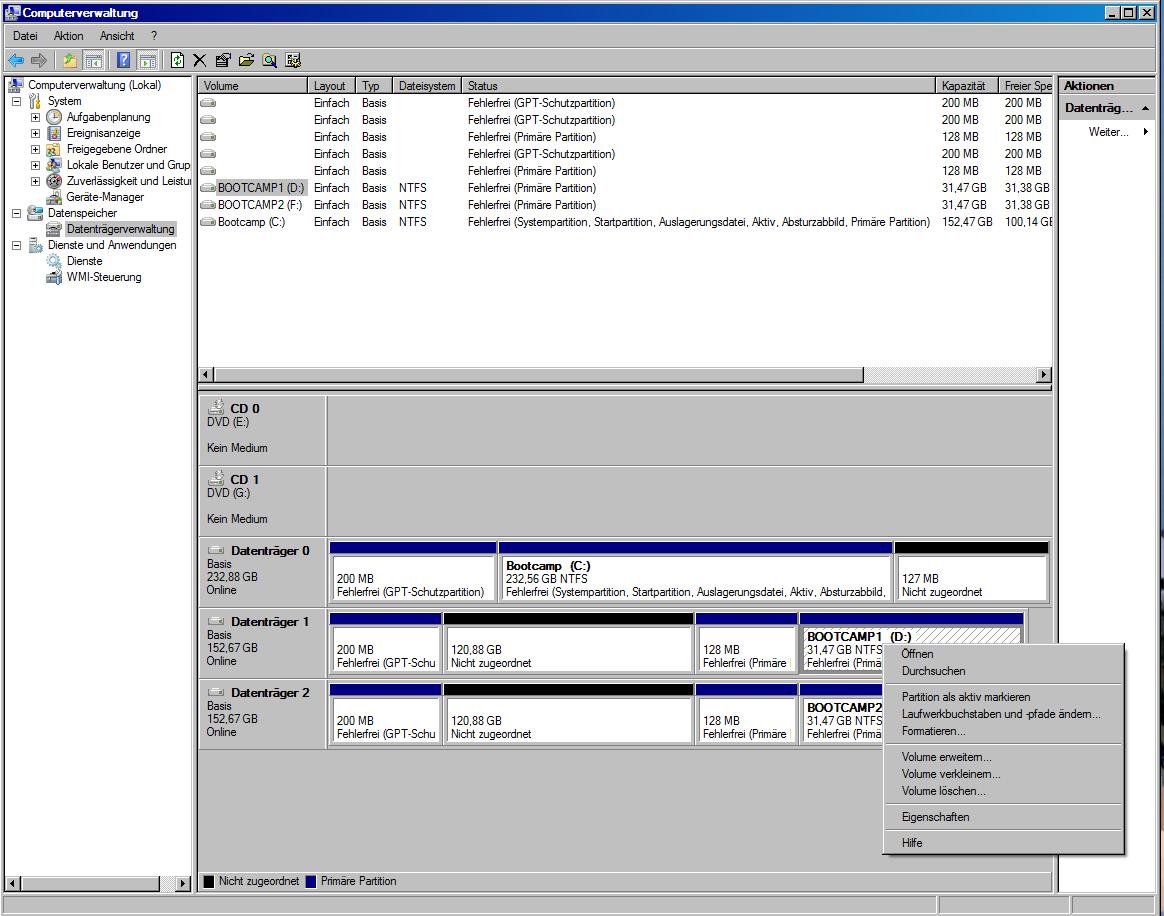This screenshot has width=1164, height=916.
Task: Click the magnifier search toolbar icon
Action: coord(269,60)
